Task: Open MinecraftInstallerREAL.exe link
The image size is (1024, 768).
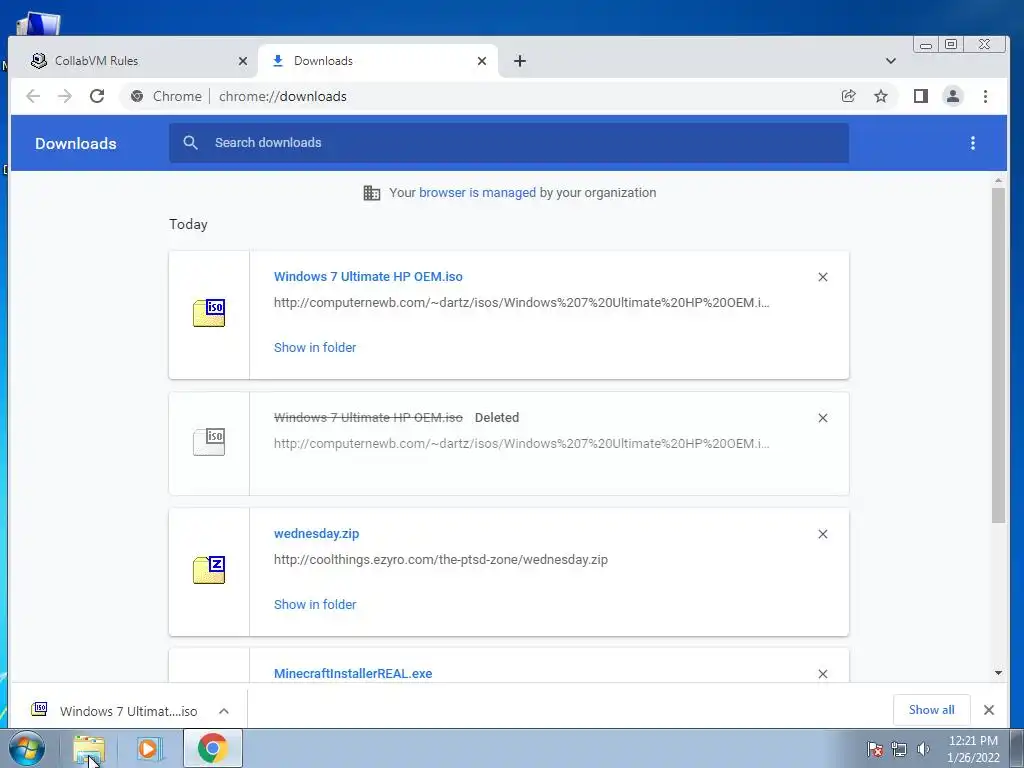Action: pyautogui.click(x=353, y=673)
